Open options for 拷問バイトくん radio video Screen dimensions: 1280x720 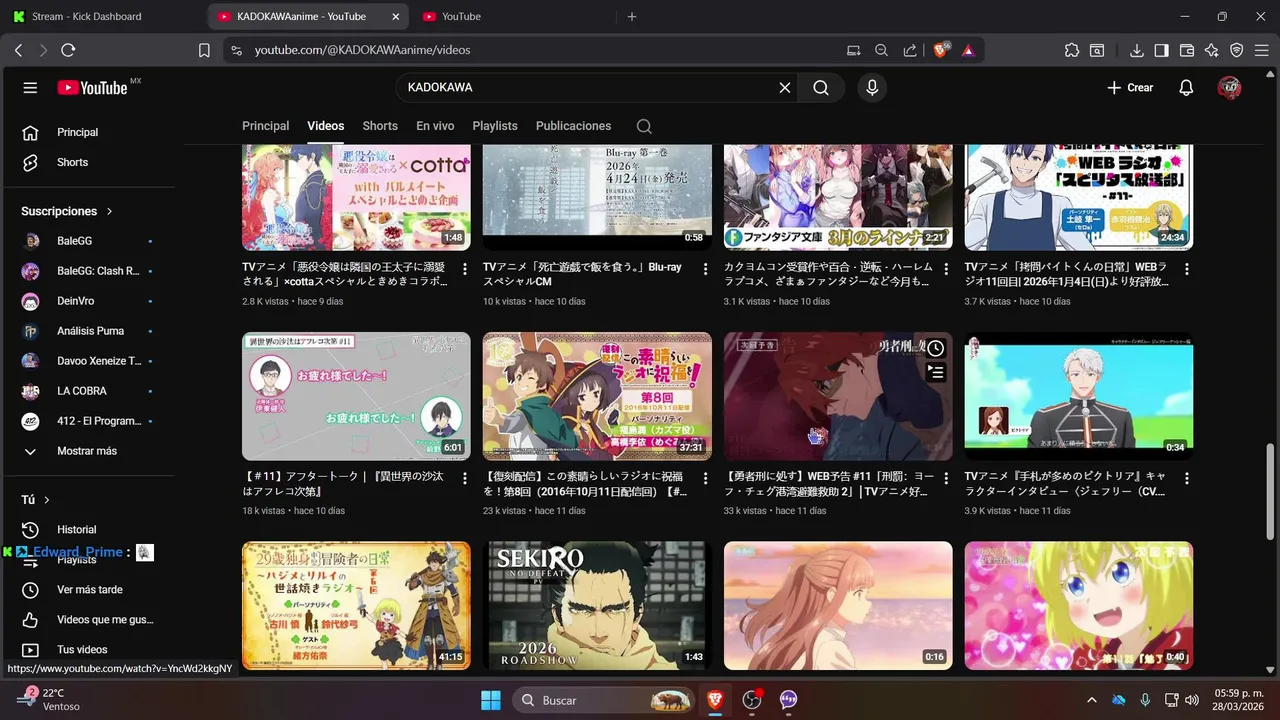click(1187, 269)
